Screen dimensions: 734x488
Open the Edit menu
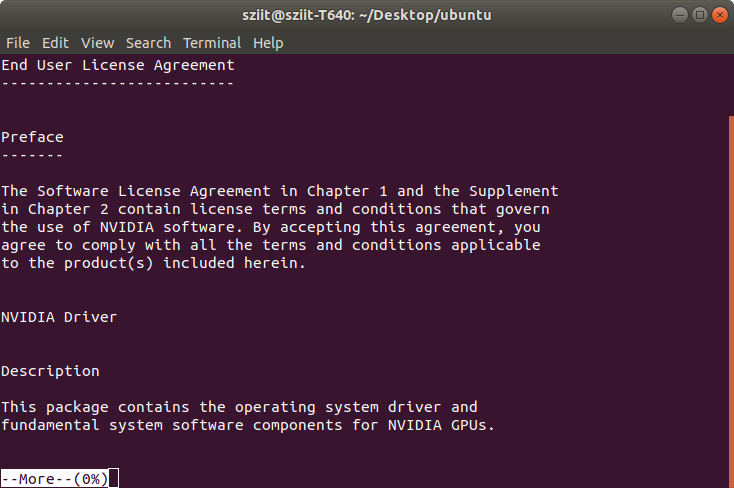click(x=55, y=43)
